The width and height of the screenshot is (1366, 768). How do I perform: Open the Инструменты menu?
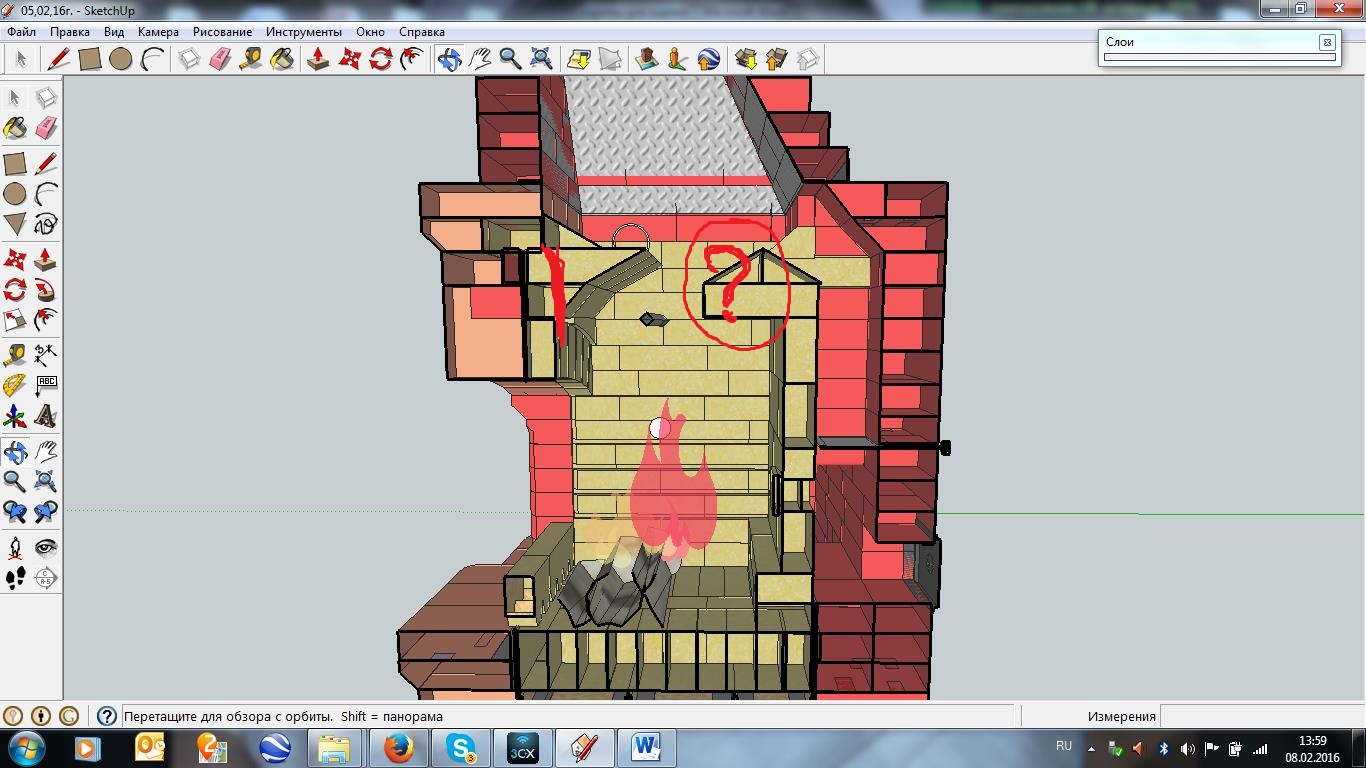(303, 32)
